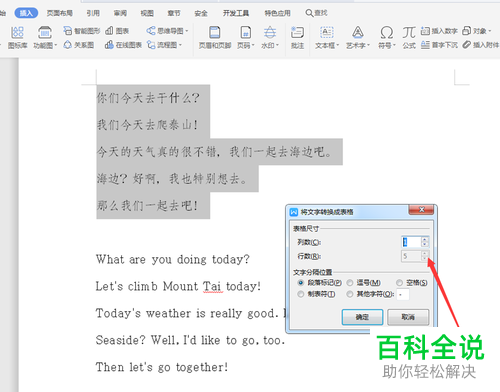Click the line 你们今天去干什么？
The height and width of the screenshot is (392, 500).
[x=148, y=98]
